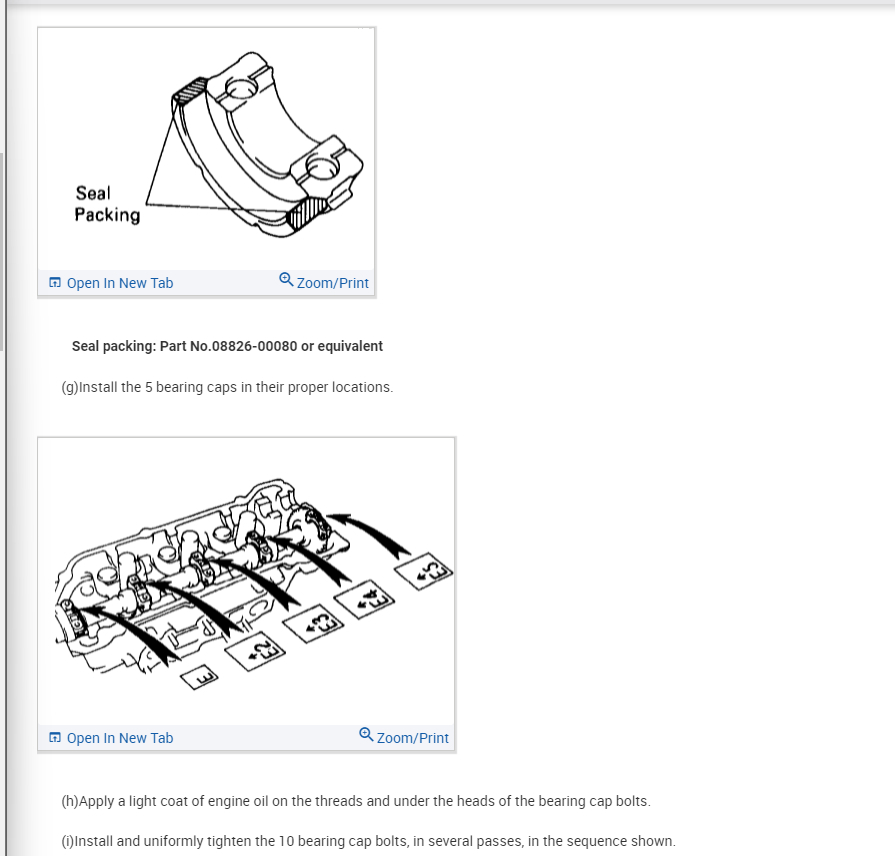
Task: Select Zoom/Print text under seal packing image
Action: (333, 283)
